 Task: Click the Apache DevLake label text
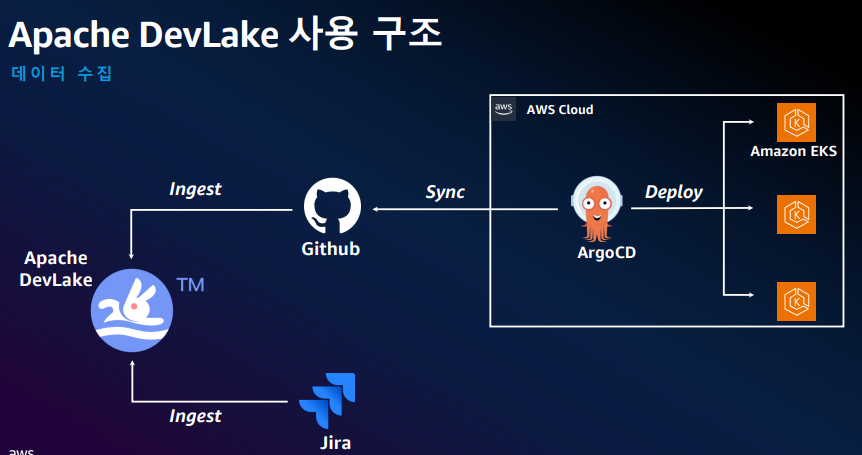pyautogui.click(x=56, y=269)
